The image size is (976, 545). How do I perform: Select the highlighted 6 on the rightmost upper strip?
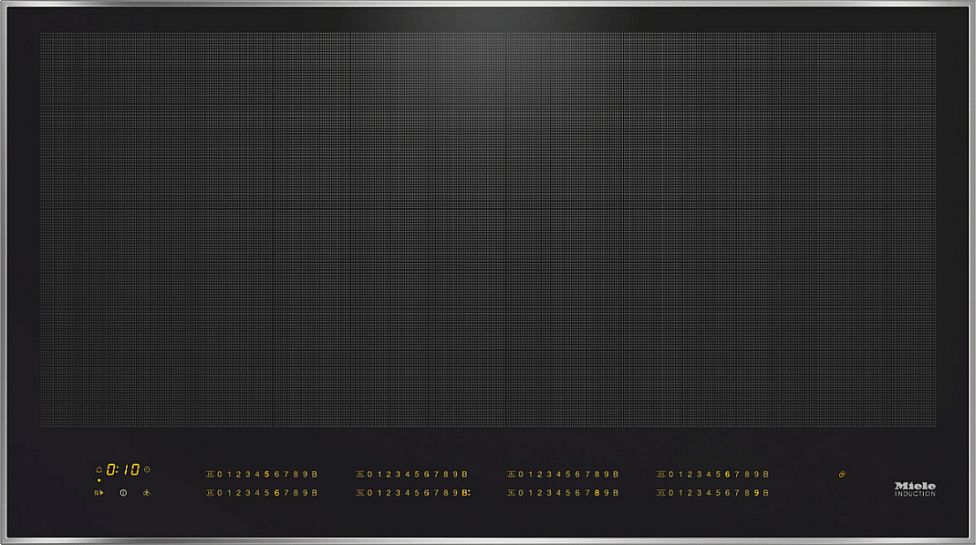tap(727, 474)
